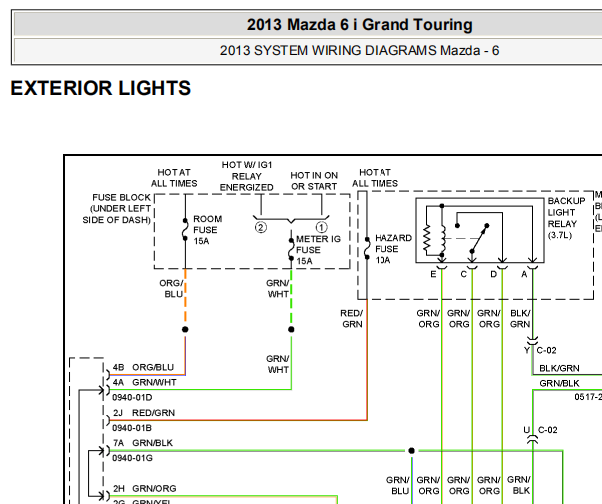Select 'BACKUP LIGHT RELAY (3.7L)' label

[x=566, y=218]
